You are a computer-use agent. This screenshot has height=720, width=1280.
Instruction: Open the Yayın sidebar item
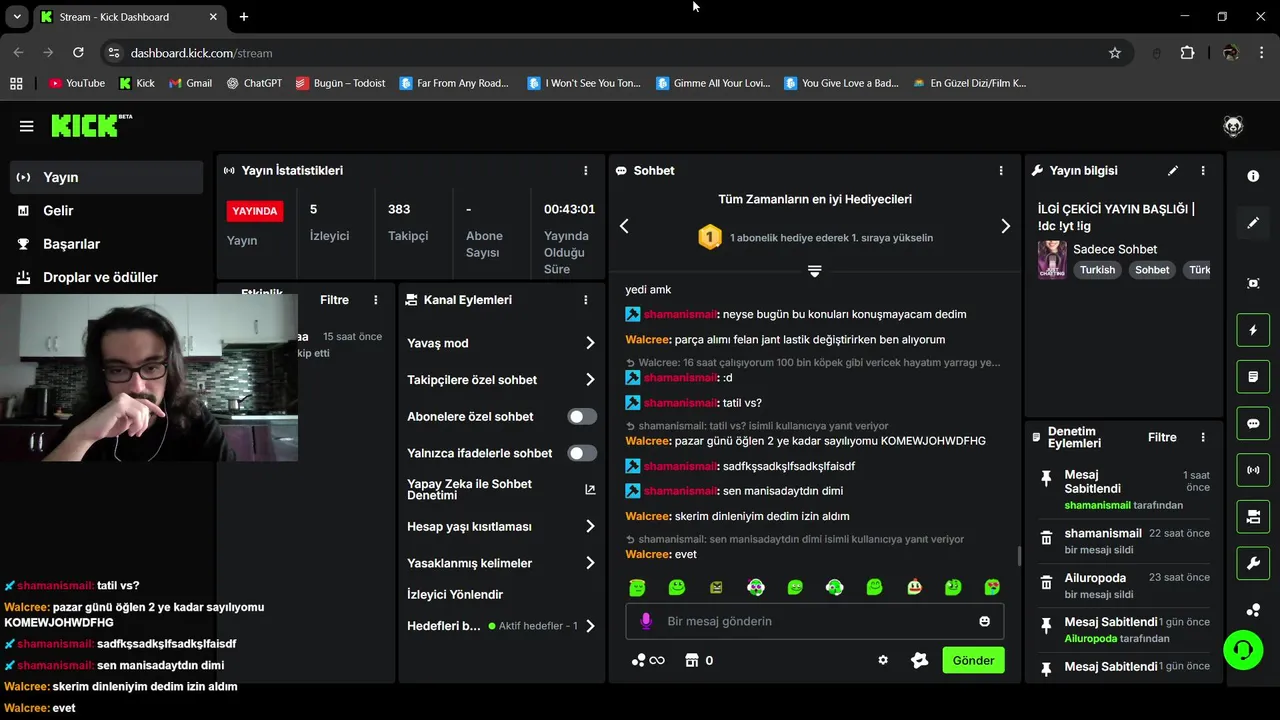point(107,177)
